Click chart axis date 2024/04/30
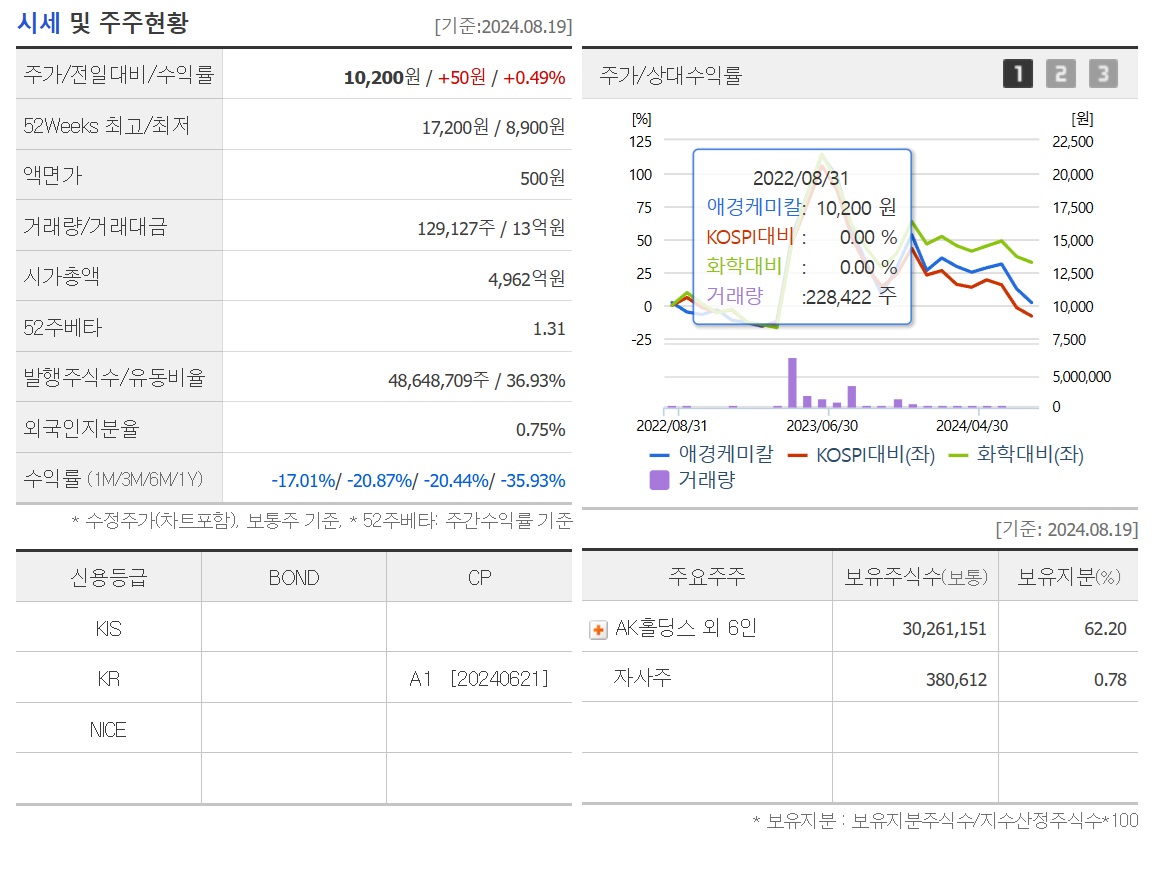Image resolution: width=1159 pixels, height=872 pixels. [972, 426]
